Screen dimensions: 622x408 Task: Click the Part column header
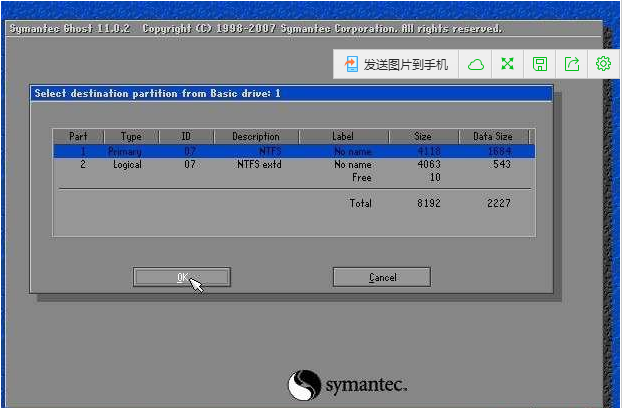pos(78,136)
